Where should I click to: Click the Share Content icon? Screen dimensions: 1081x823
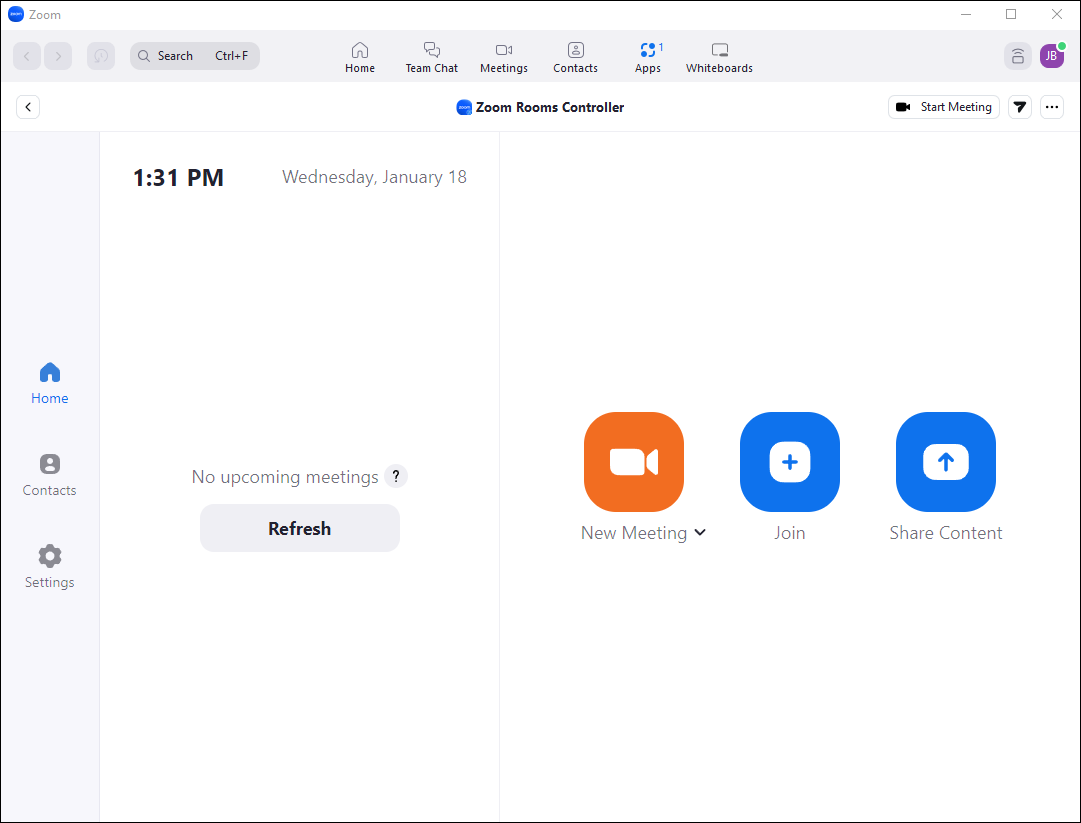pyautogui.click(x=946, y=462)
